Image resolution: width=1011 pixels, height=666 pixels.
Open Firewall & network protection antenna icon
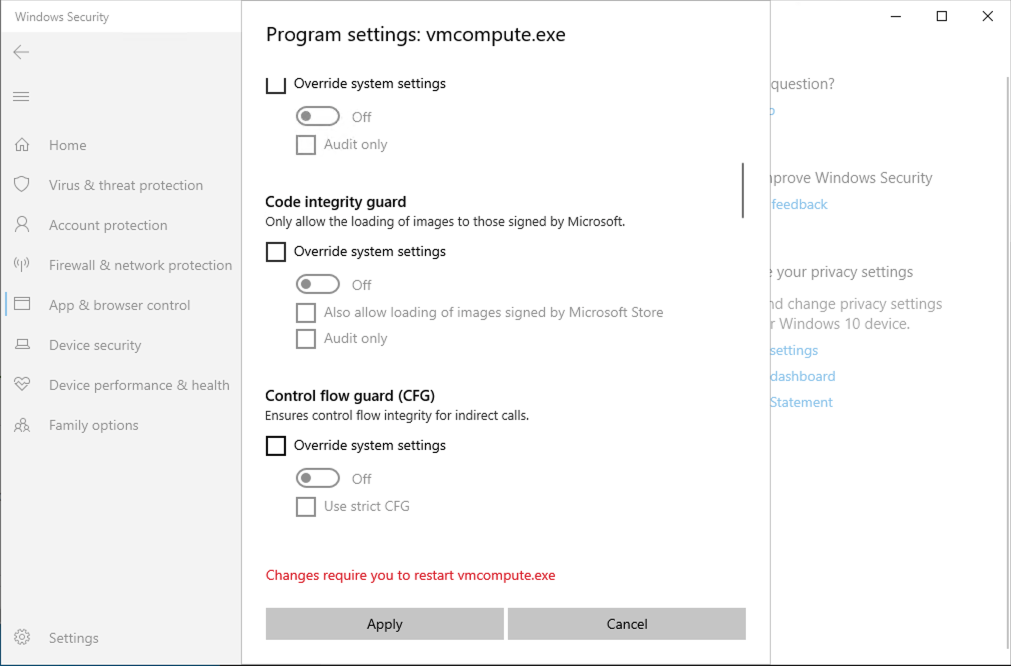[x=22, y=265]
